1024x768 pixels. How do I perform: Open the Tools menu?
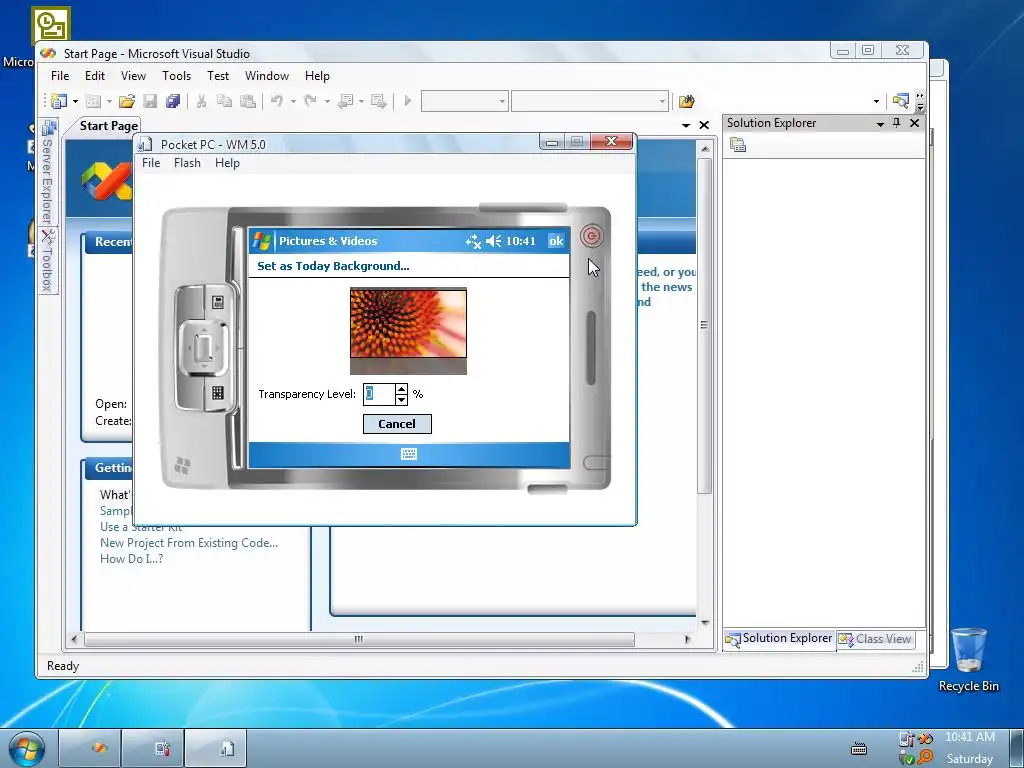tap(176, 76)
